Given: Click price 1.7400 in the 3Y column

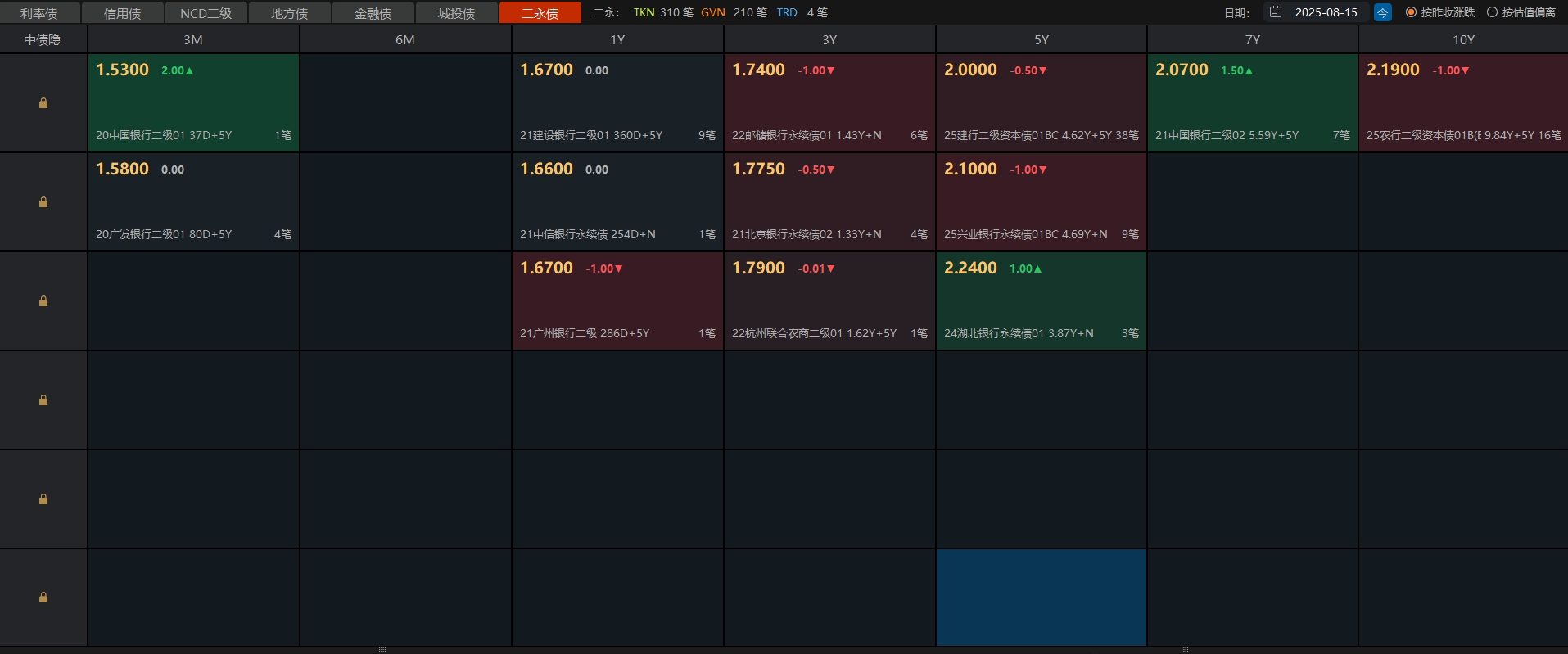Looking at the screenshot, I should coord(759,70).
